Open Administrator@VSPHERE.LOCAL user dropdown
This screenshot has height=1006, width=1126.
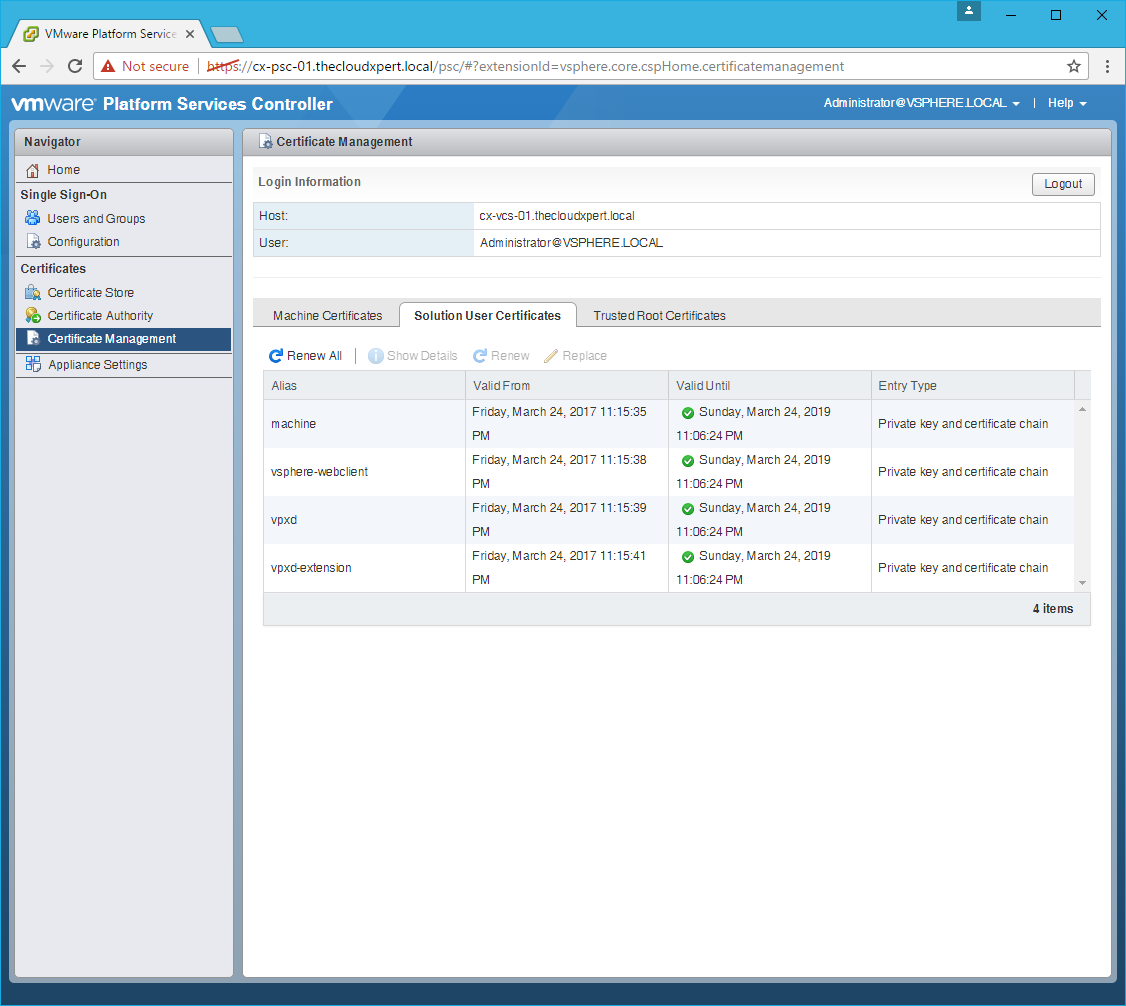[921, 103]
